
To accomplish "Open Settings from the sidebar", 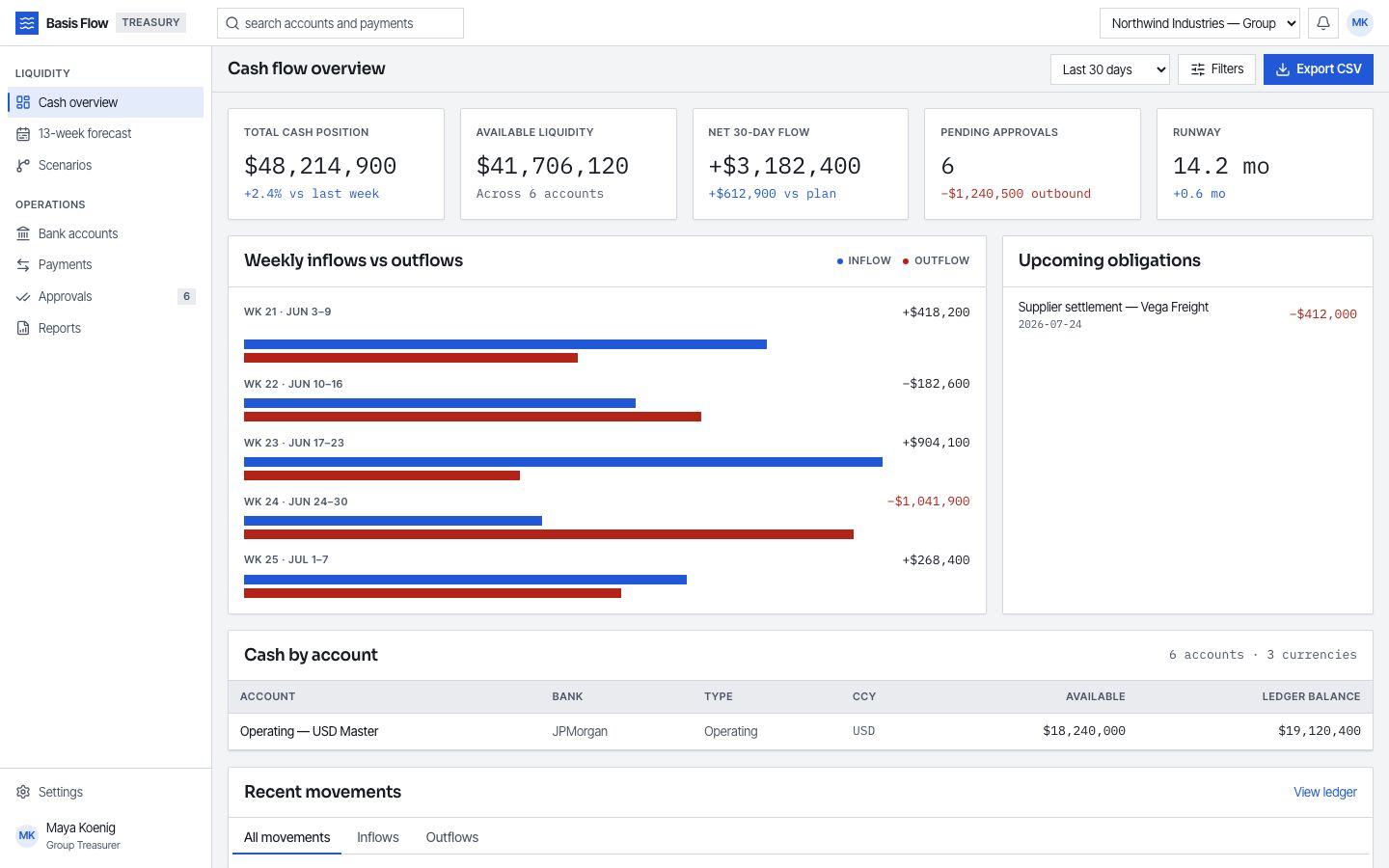I will (x=105, y=792).
